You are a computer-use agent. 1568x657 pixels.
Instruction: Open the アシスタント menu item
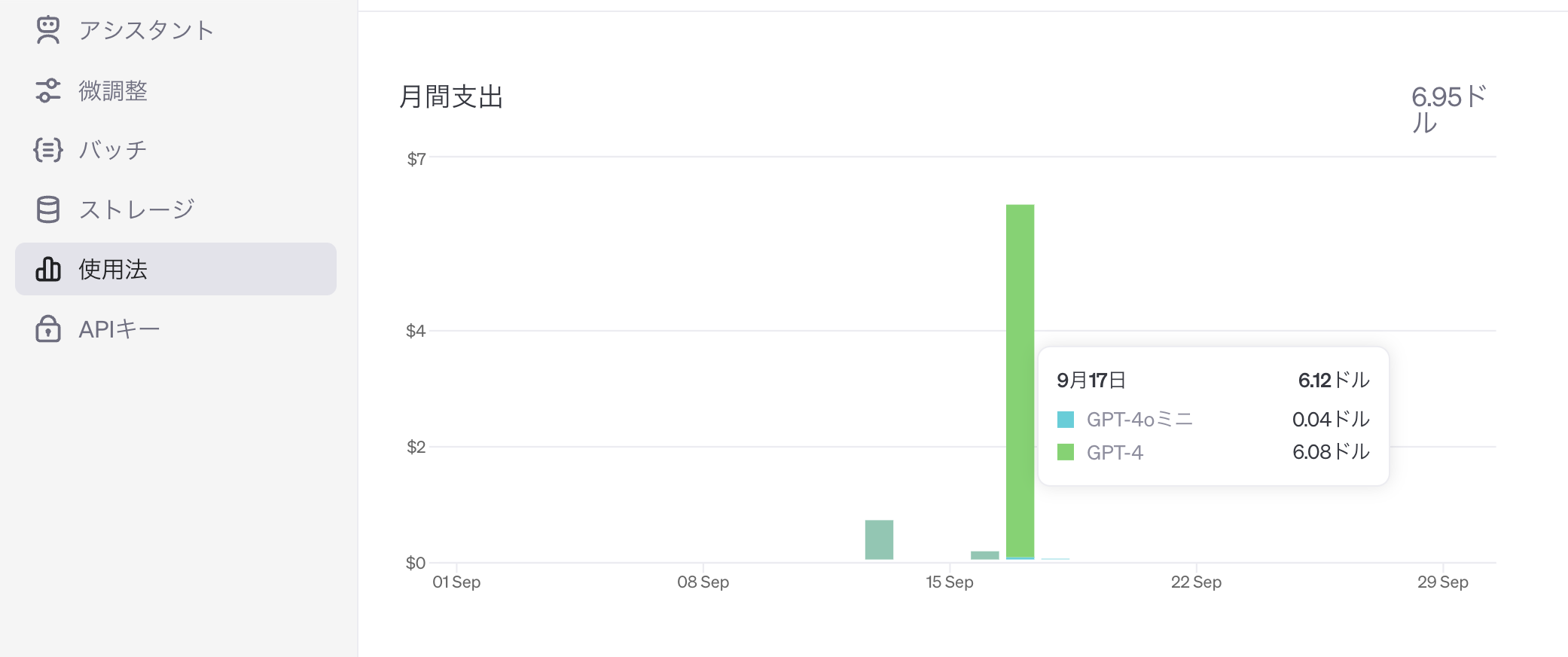[146, 30]
